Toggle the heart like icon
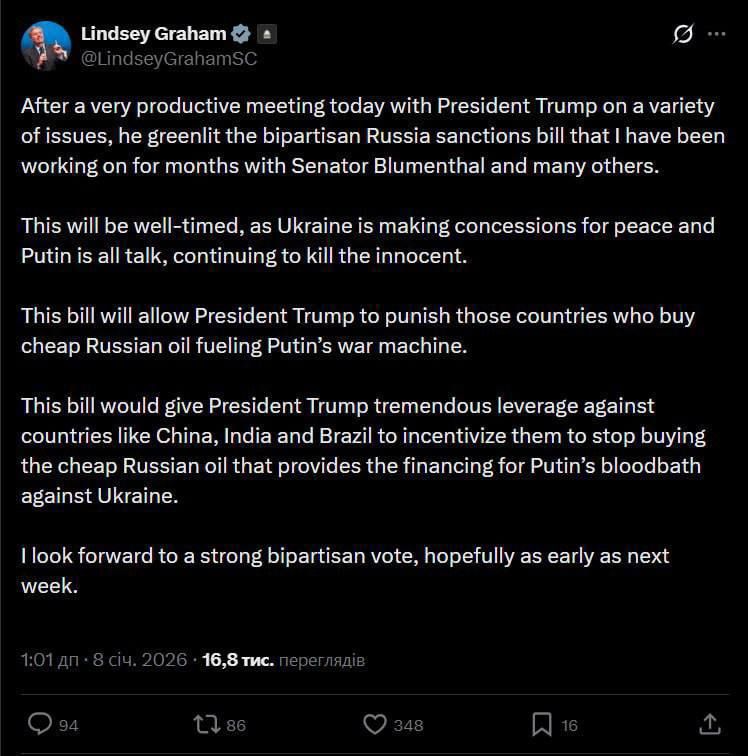This screenshot has height=756, width=748. pos(374,724)
